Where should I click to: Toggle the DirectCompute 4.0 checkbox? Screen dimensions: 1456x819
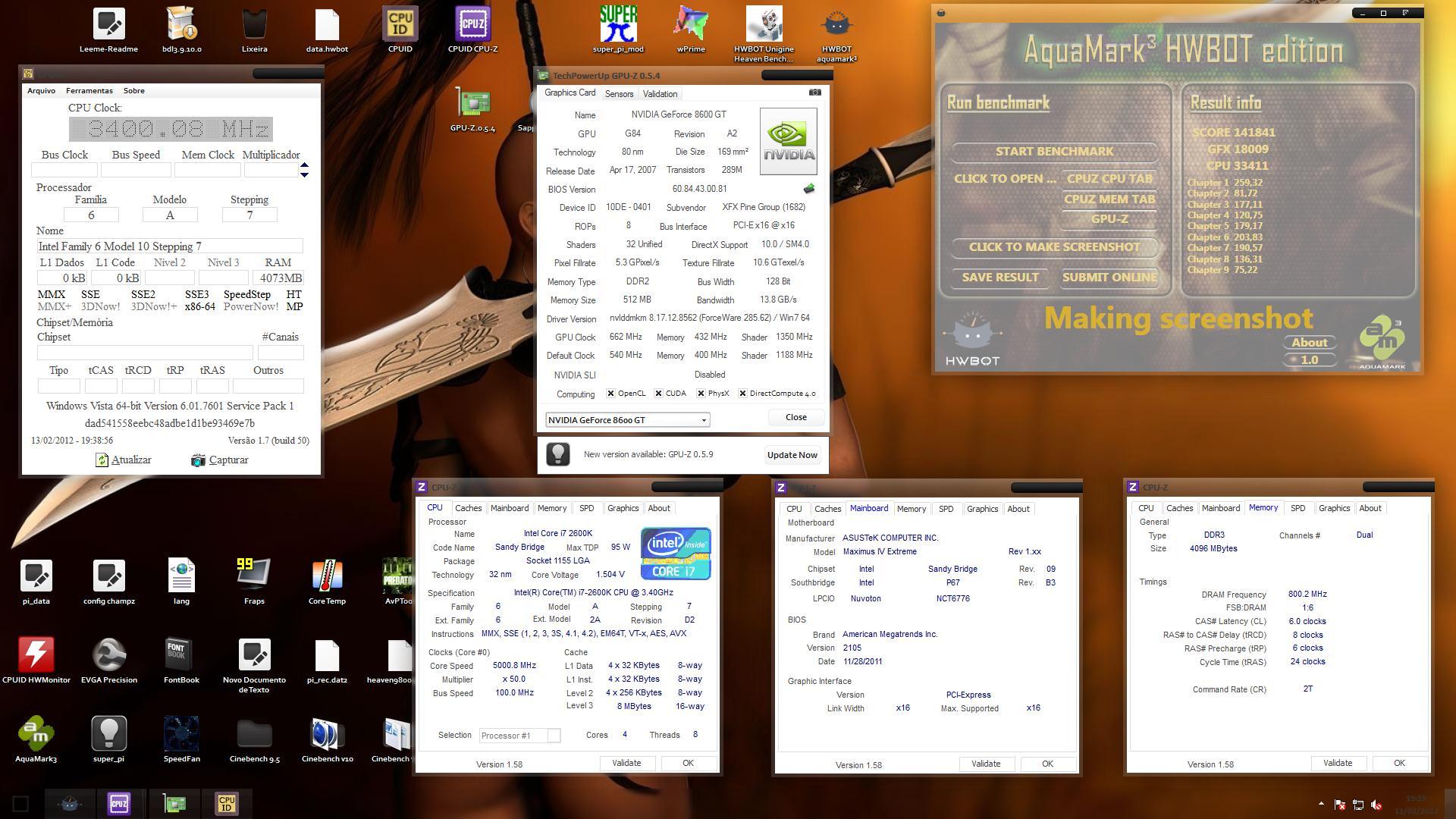click(742, 394)
